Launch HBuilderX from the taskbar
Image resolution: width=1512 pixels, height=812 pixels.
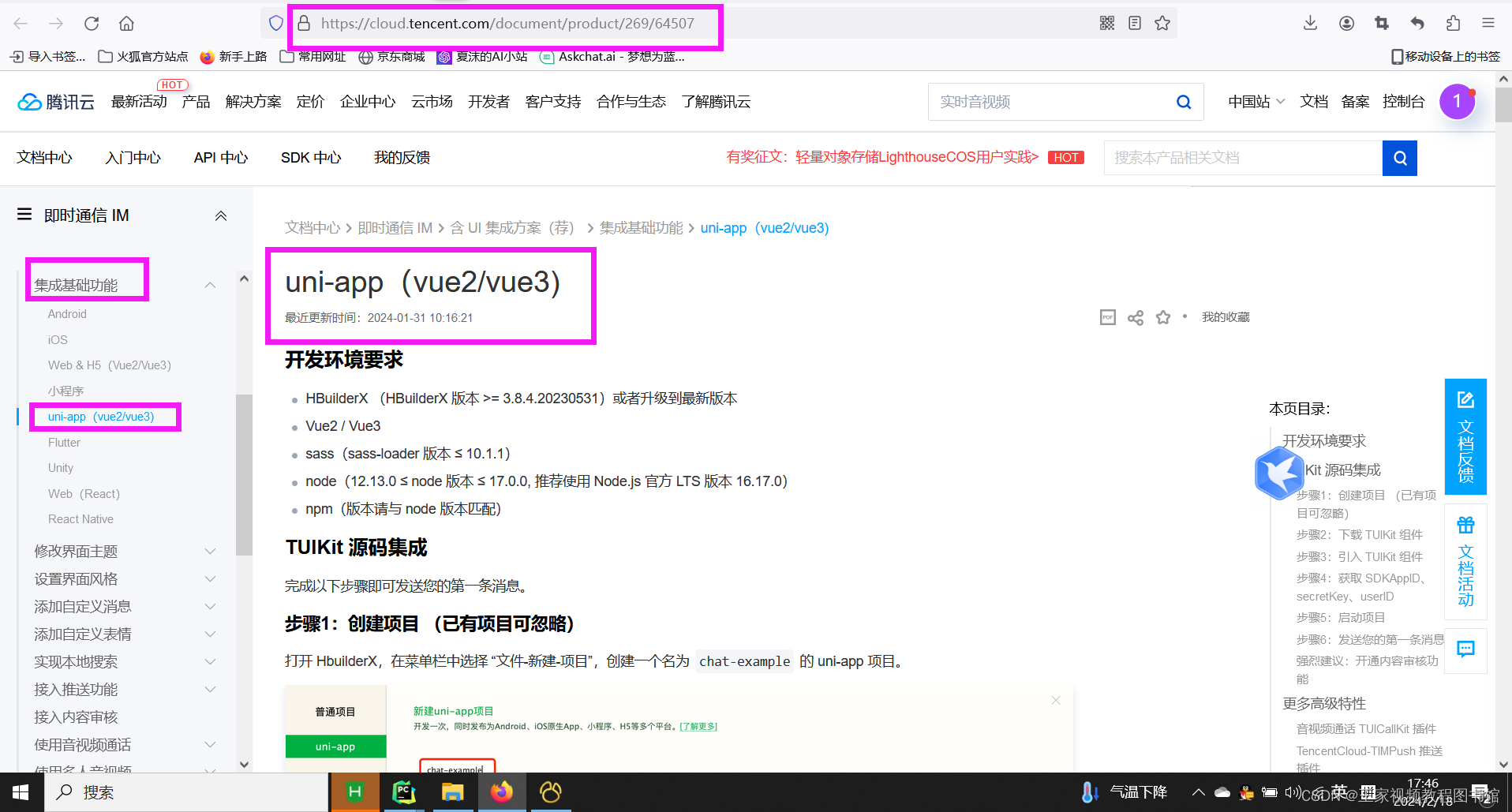click(x=354, y=791)
